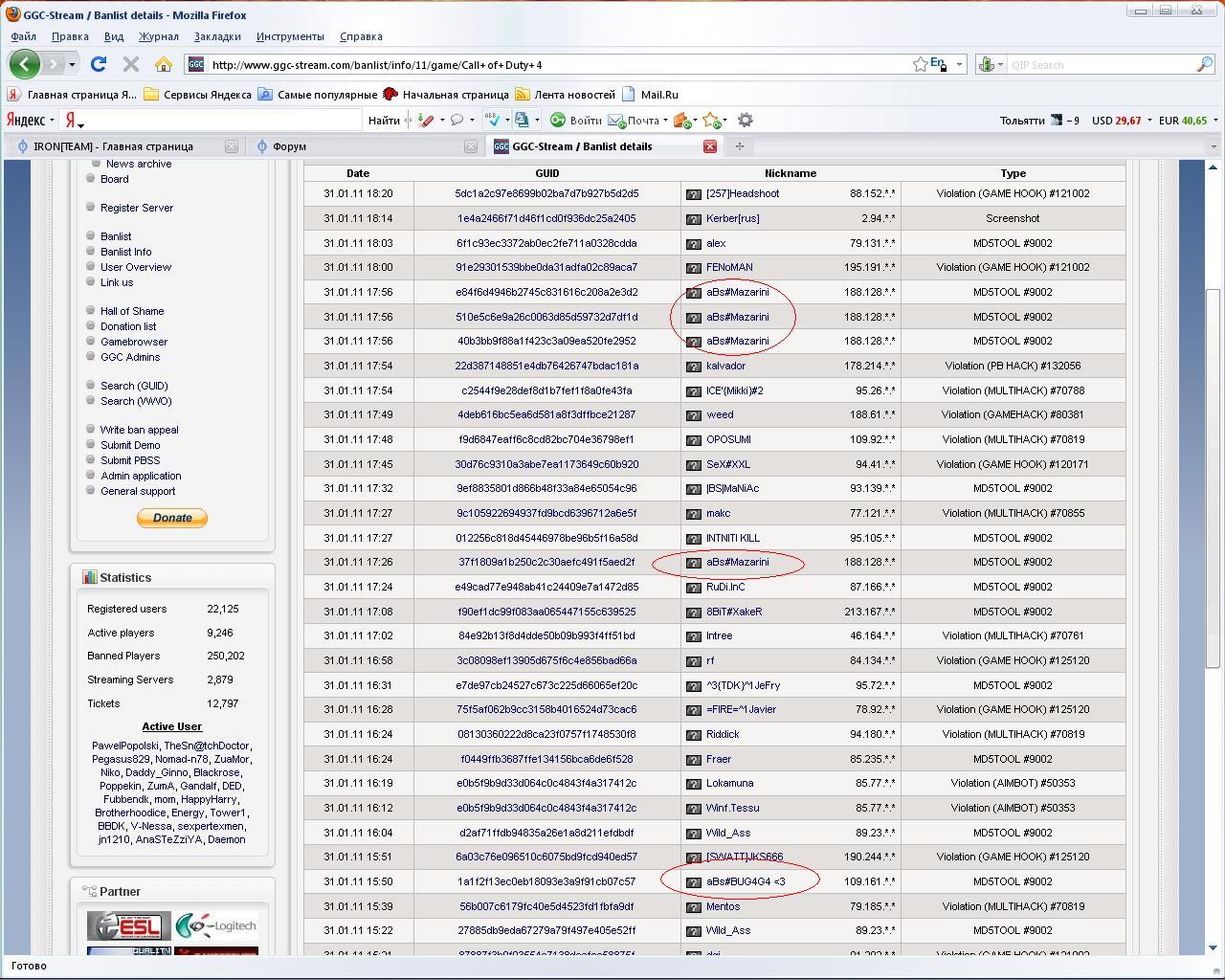Expand the Почта mail dropdown arrow
1225x980 pixels.
click(x=665, y=120)
